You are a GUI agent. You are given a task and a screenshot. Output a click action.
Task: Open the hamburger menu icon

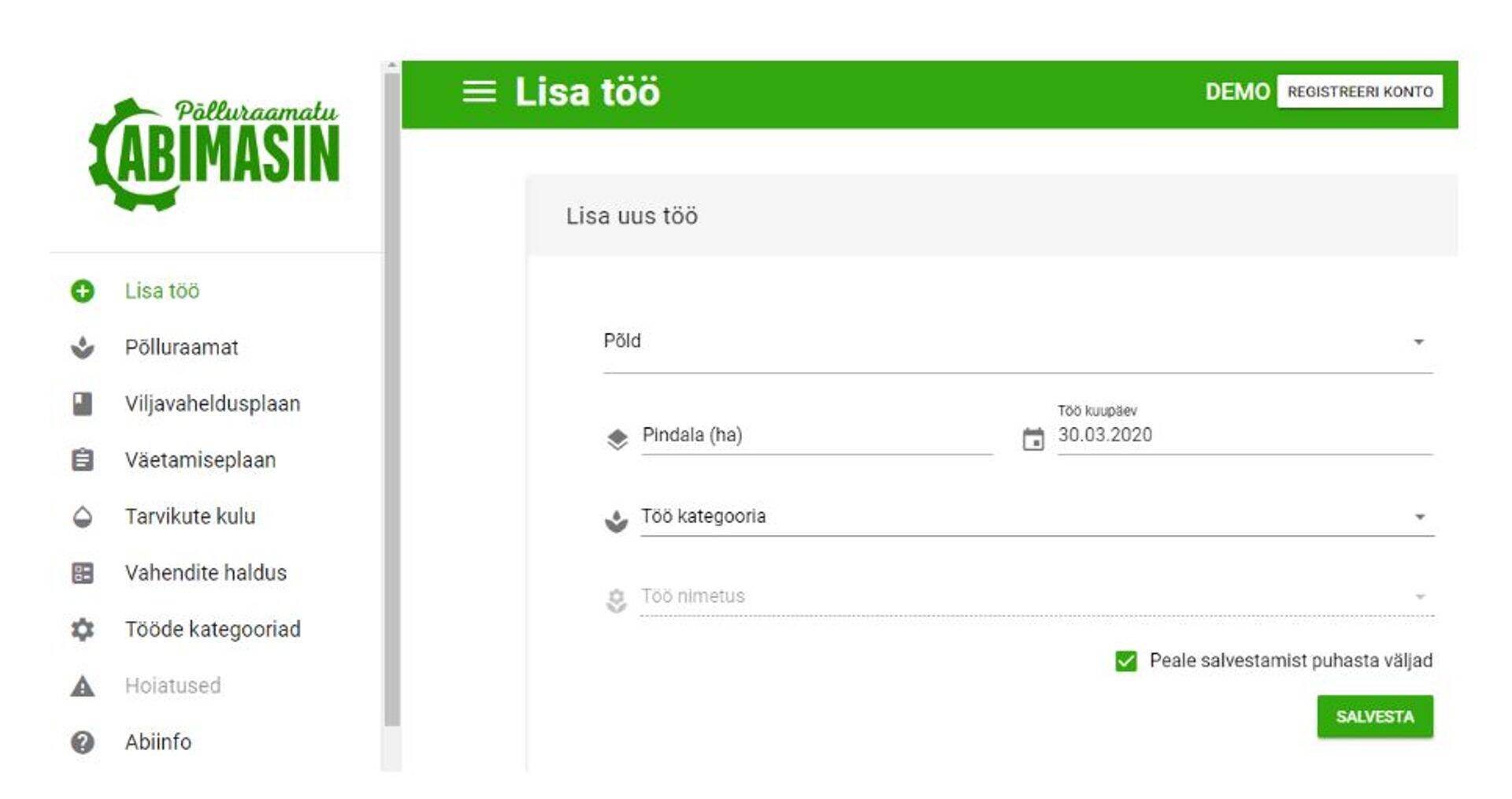click(479, 91)
